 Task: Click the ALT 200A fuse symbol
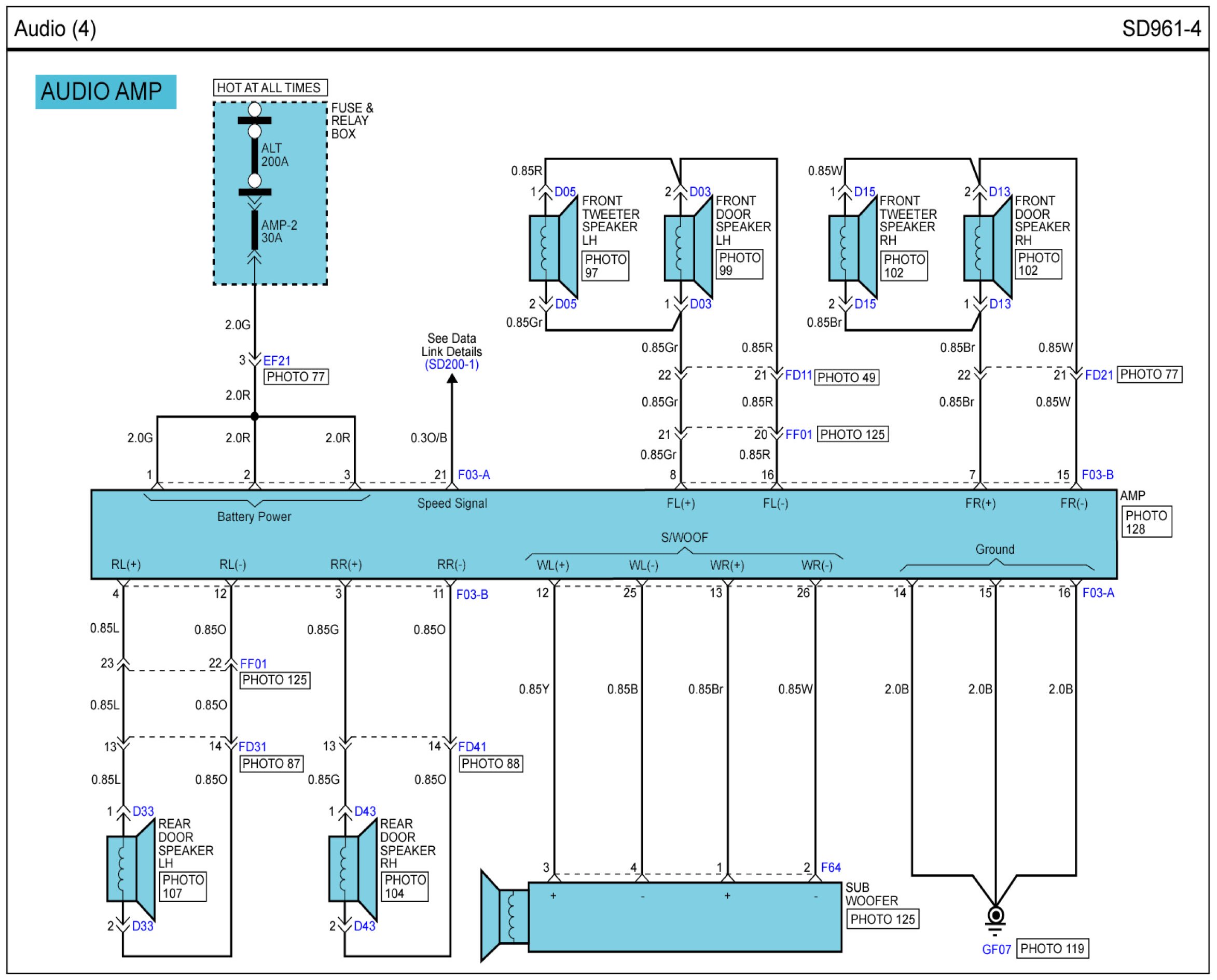point(255,156)
